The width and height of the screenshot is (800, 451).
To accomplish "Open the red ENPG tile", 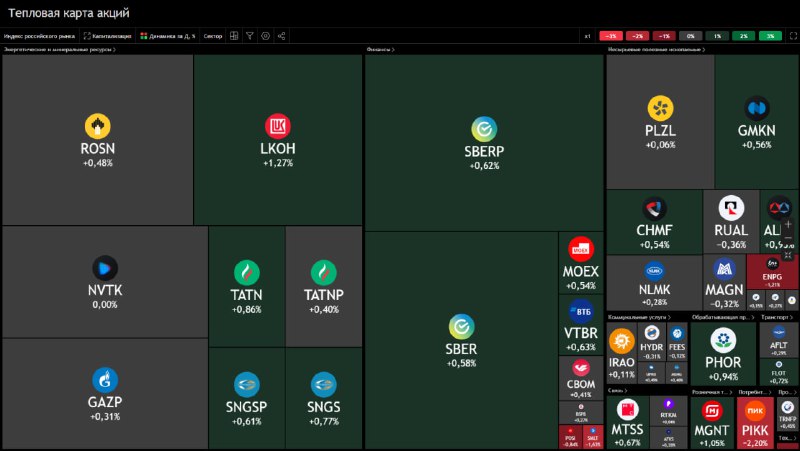I will coord(772,272).
